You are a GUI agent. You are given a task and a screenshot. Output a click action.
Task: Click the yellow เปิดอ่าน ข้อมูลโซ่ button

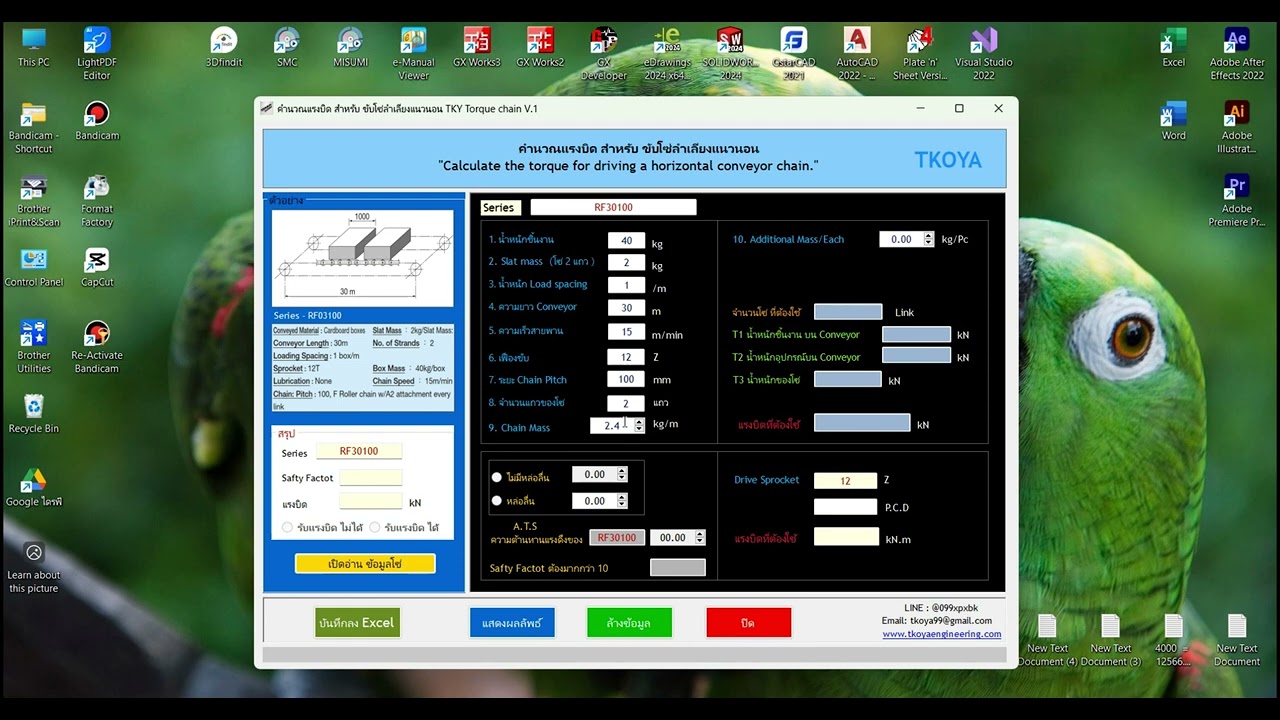365,564
